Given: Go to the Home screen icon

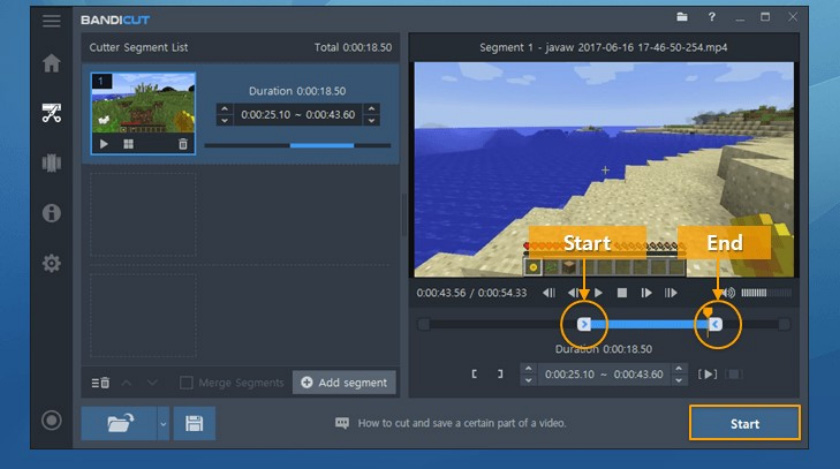Looking at the screenshot, I should 51,63.
